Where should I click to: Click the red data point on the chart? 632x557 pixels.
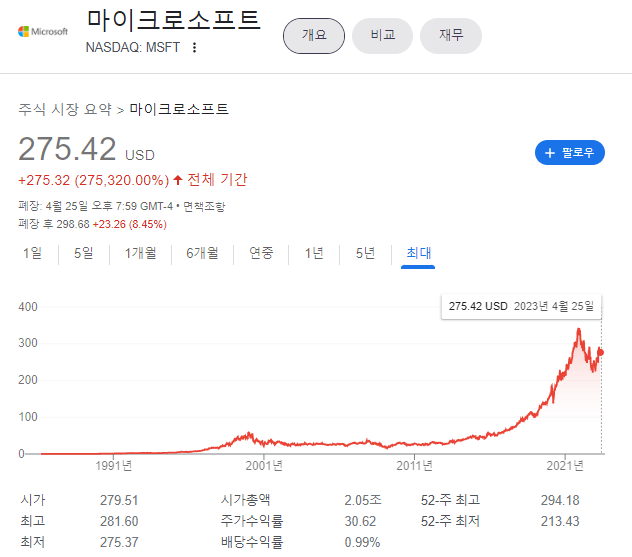[x=600, y=353]
